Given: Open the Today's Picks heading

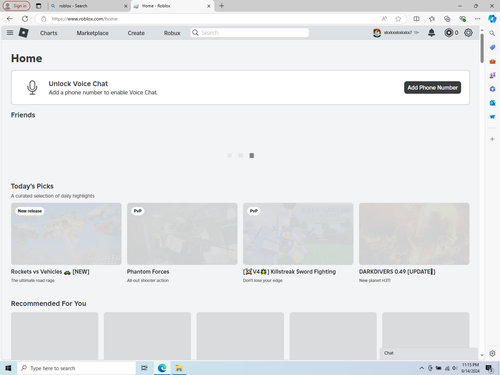Looking at the screenshot, I should (x=32, y=186).
